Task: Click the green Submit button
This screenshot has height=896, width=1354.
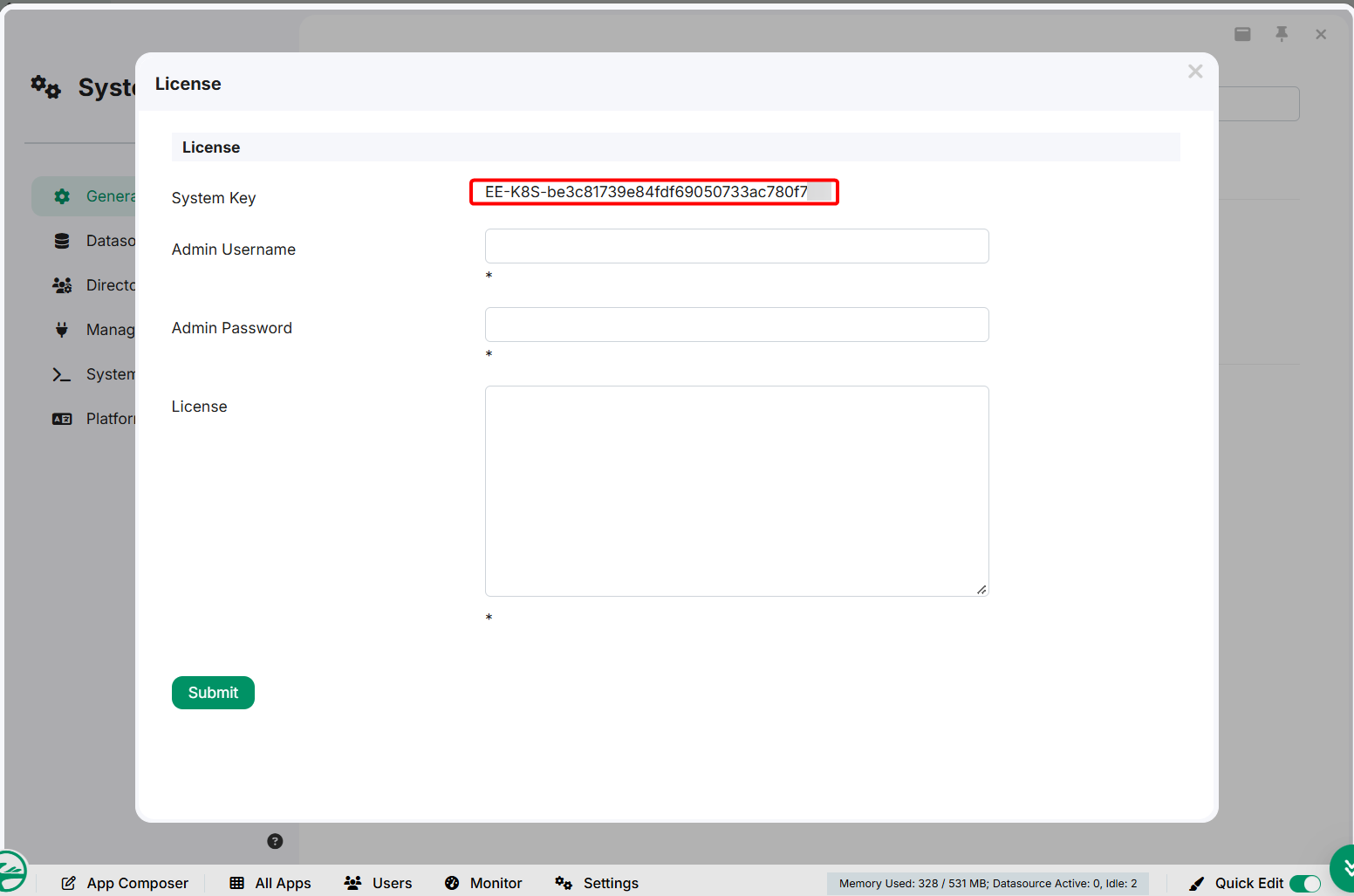Action: pyautogui.click(x=213, y=693)
